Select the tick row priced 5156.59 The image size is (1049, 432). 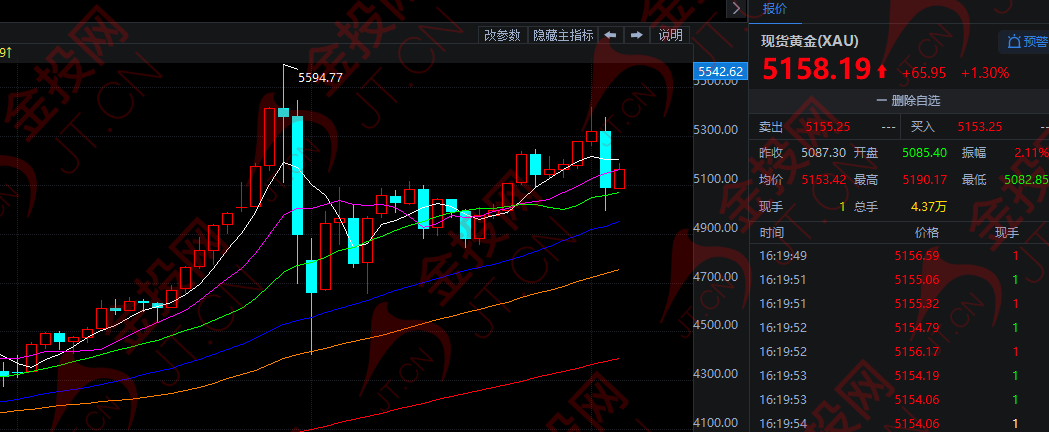(x=898, y=255)
